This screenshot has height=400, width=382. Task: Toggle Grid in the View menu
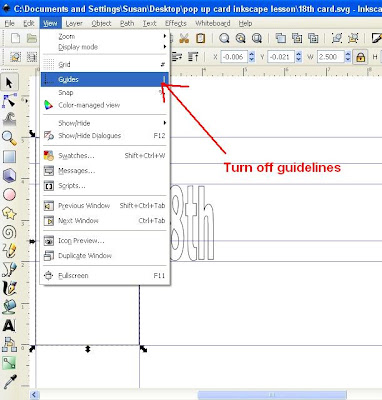[x=105, y=64]
